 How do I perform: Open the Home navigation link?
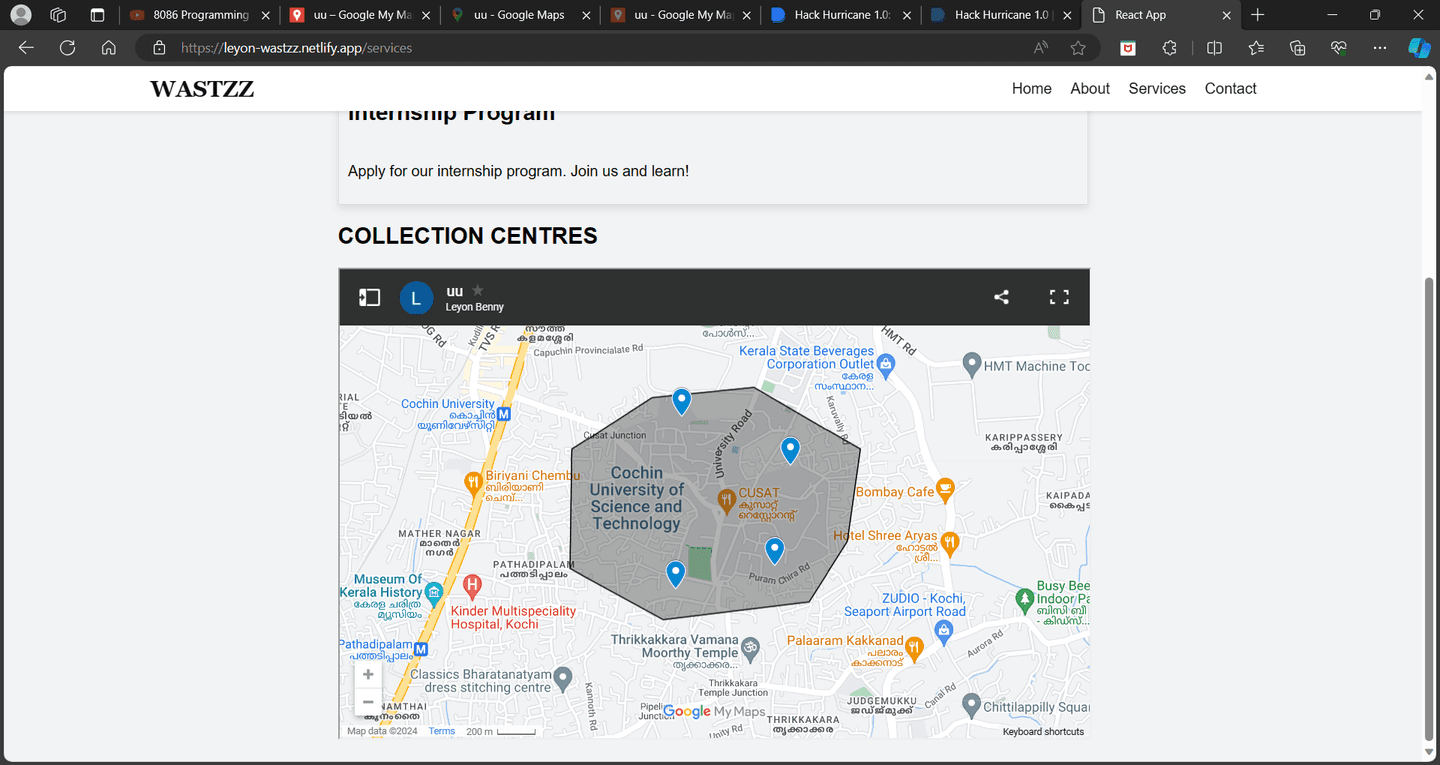1032,88
